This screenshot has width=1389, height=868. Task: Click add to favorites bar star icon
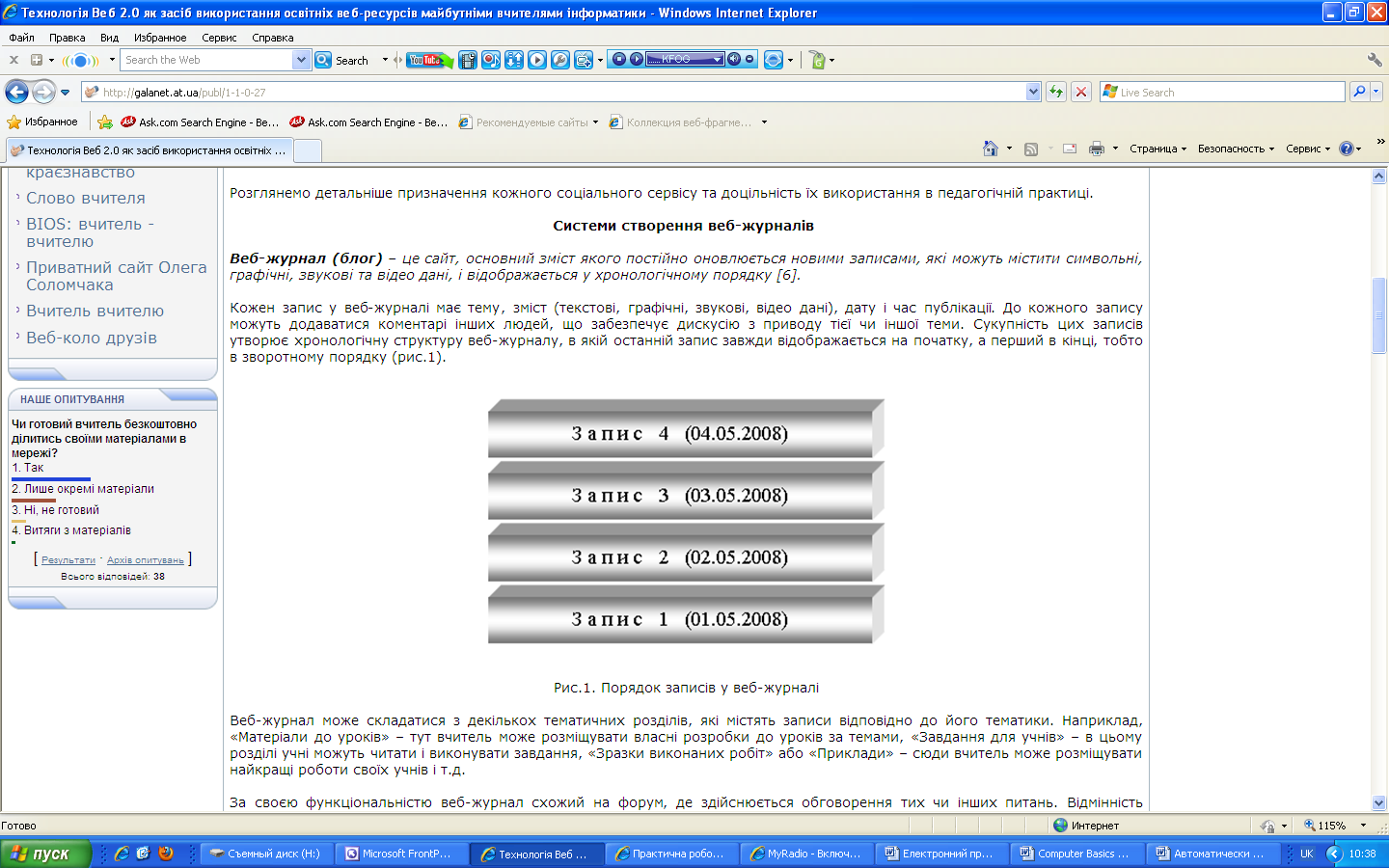pos(105,122)
